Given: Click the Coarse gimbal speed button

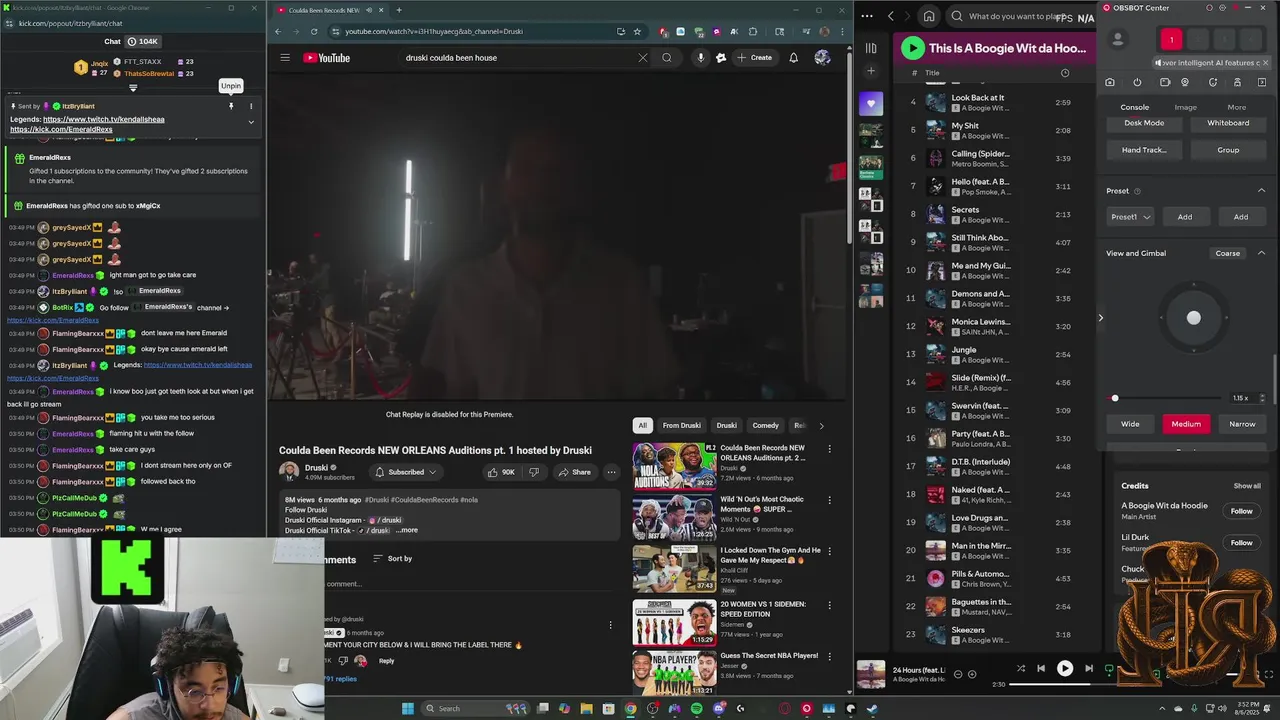Looking at the screenshot, I should [x=1227, y=253].
